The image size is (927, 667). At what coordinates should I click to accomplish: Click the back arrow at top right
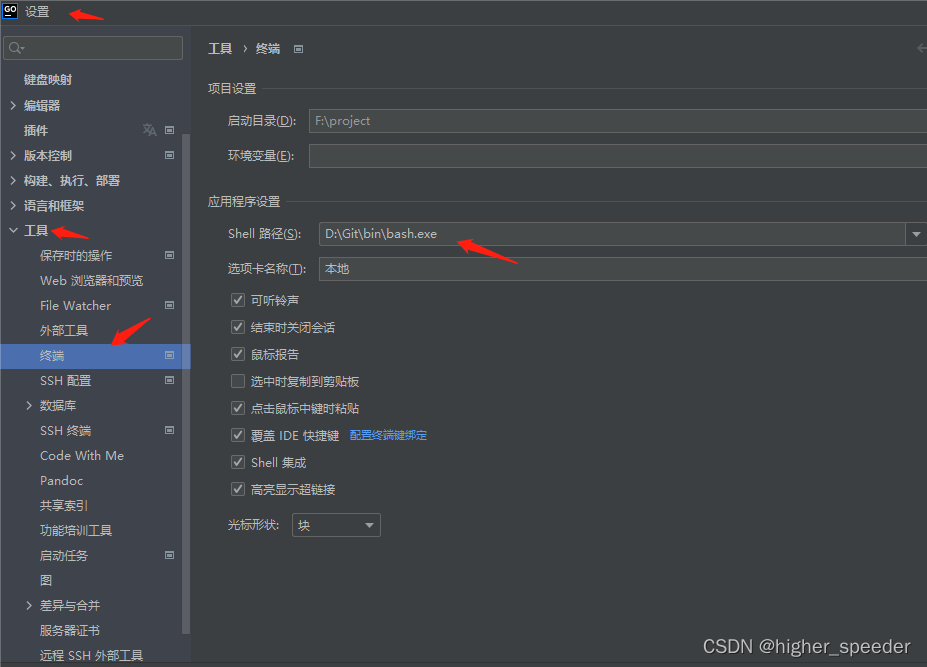click(921, 47)
